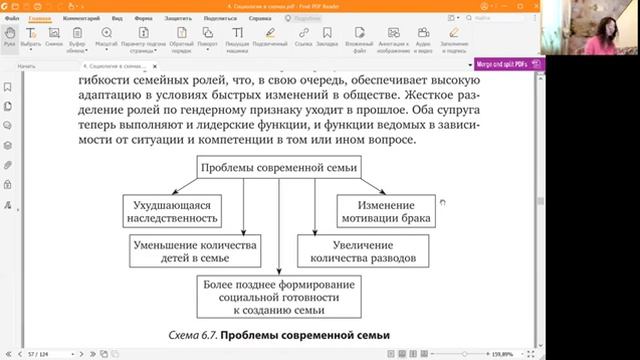Open the tab list dropdown arrow

[x=470, y=65]
